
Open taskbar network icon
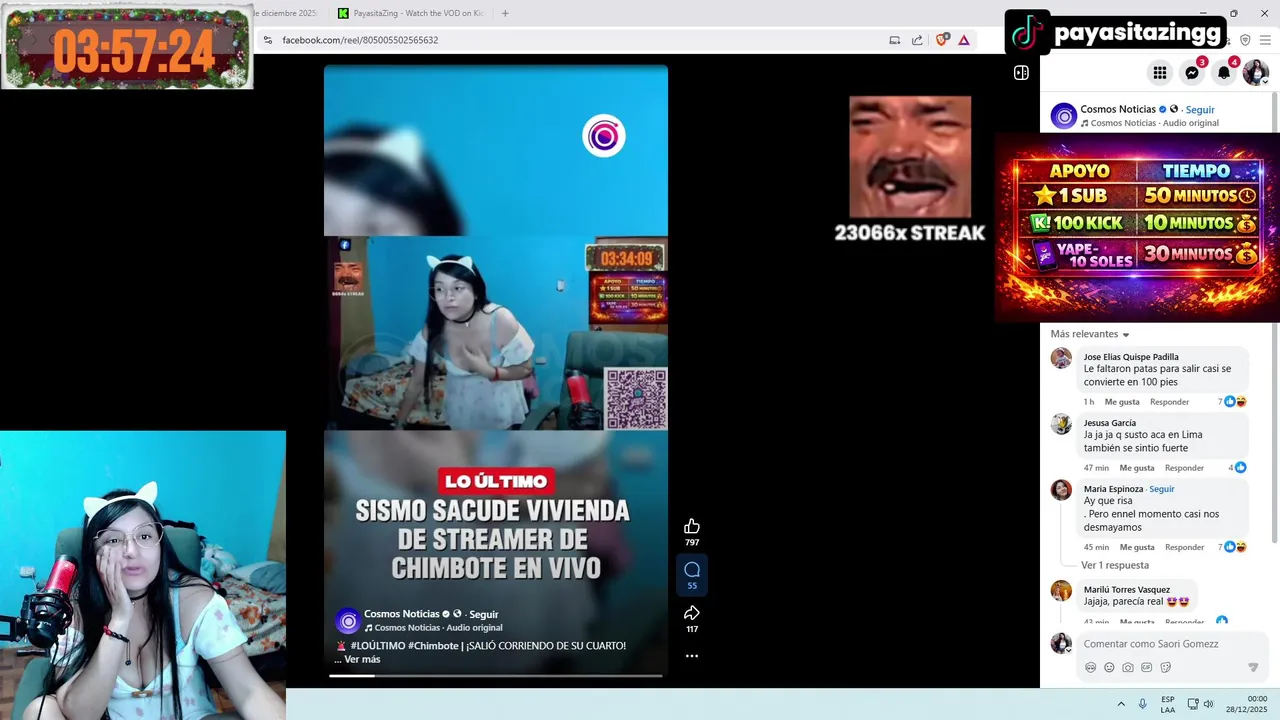(1193, 704)
